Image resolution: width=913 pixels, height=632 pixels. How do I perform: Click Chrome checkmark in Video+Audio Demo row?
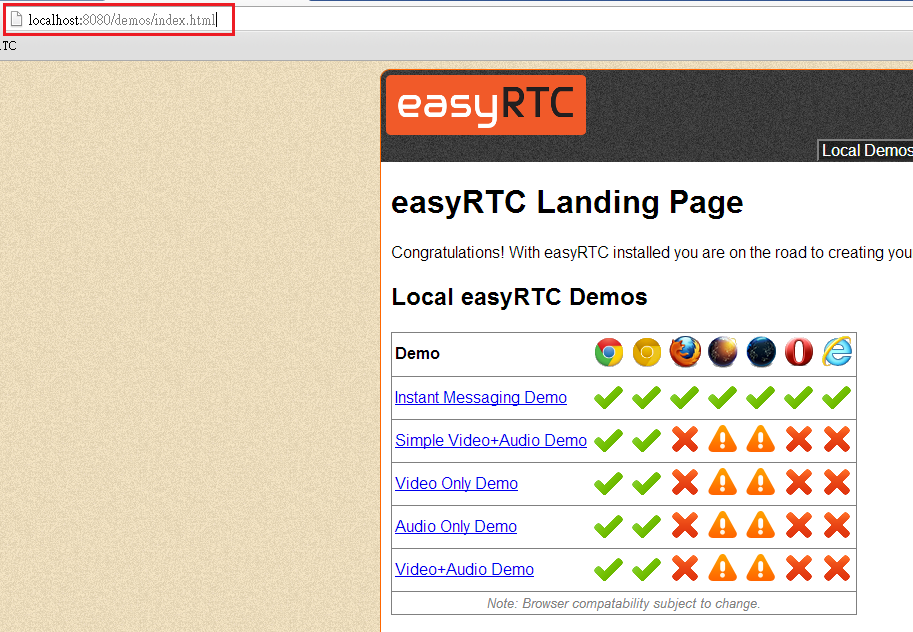pyautogui.click(x=608, y=570)
